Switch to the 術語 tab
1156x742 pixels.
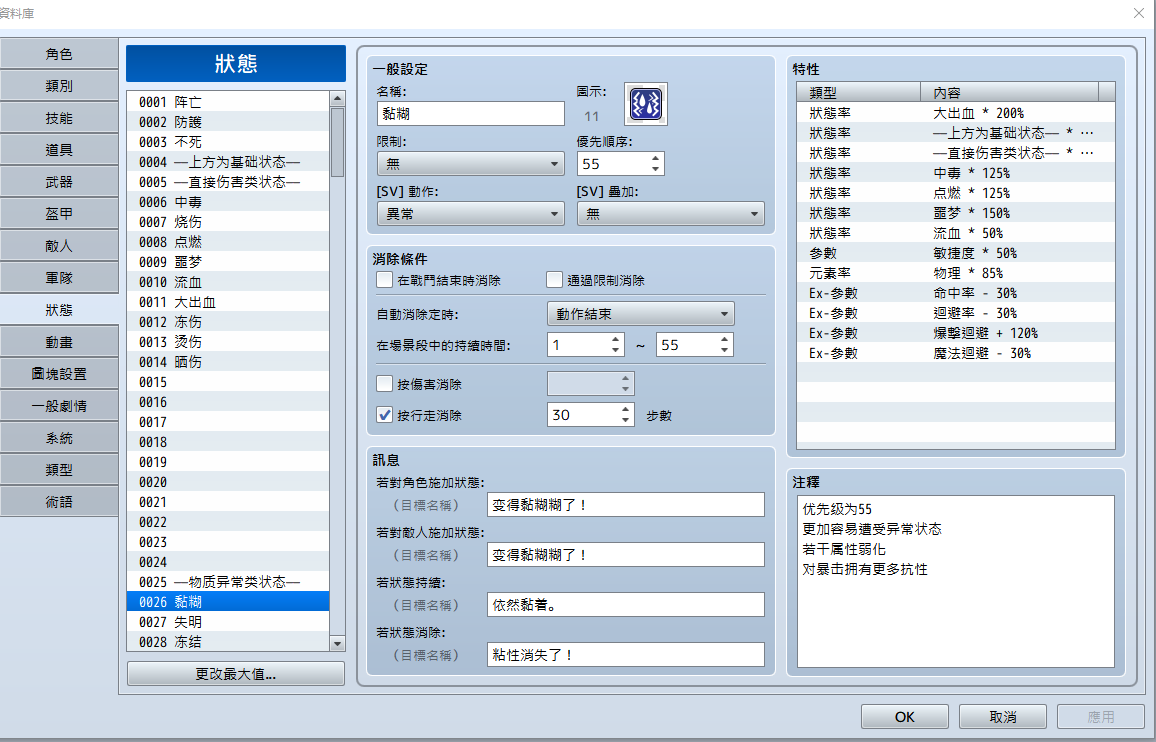pos(59,502)
